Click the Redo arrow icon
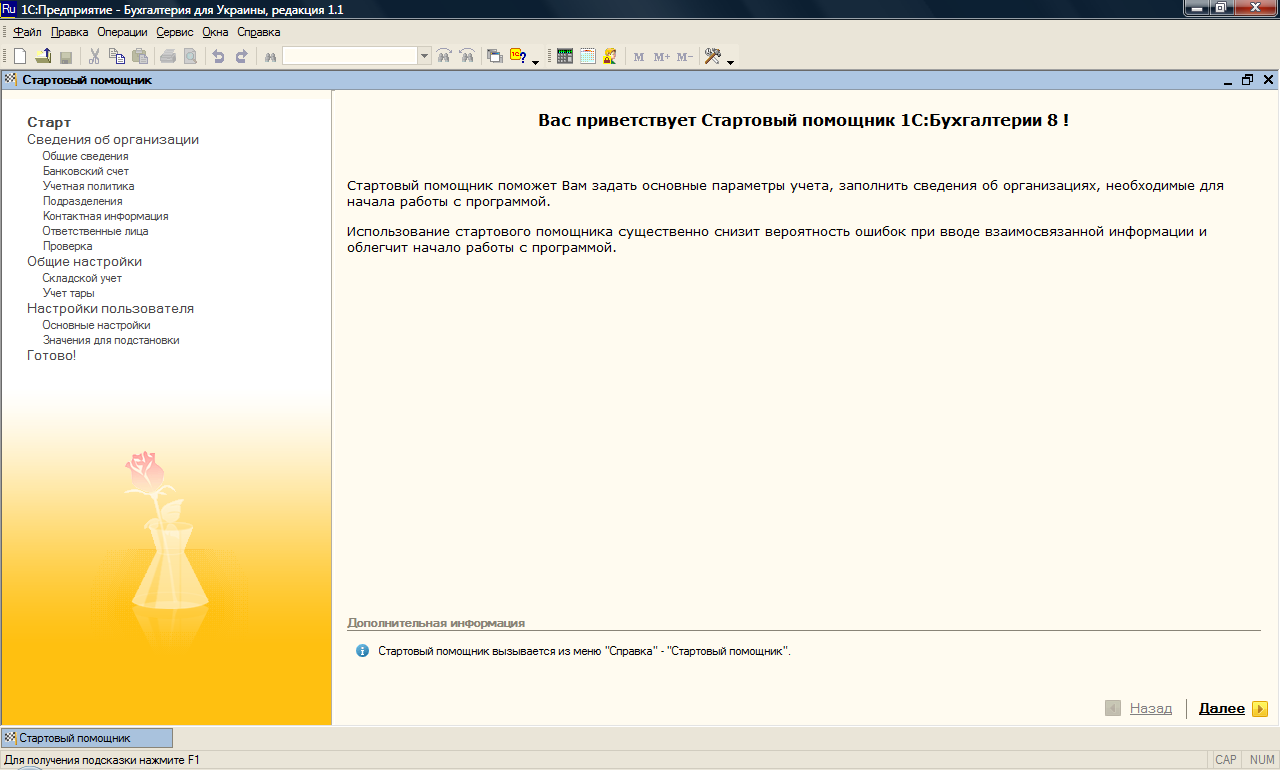This screenshot has height=770, width=1280. [x=241, y=56]
